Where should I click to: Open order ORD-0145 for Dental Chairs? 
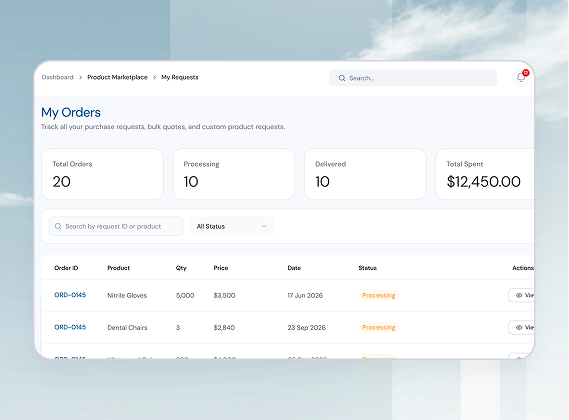click(x=70, y=327)
